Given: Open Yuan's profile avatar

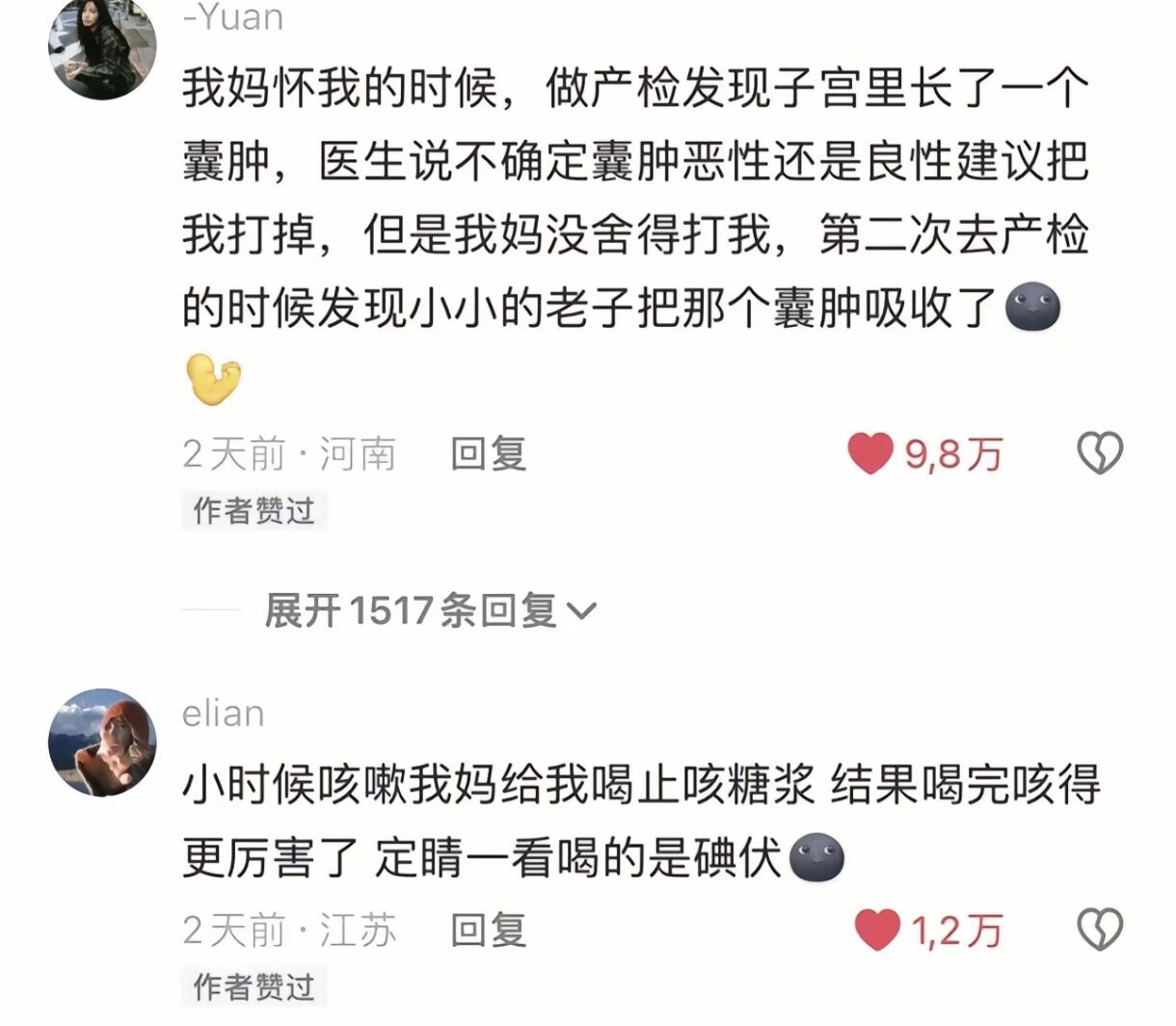Looking at the screenshot, I should 102,46.
